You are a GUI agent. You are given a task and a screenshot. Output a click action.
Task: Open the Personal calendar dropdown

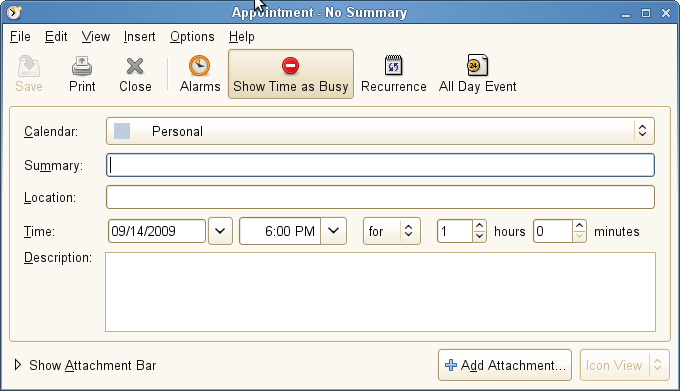[x=380, y=131]
